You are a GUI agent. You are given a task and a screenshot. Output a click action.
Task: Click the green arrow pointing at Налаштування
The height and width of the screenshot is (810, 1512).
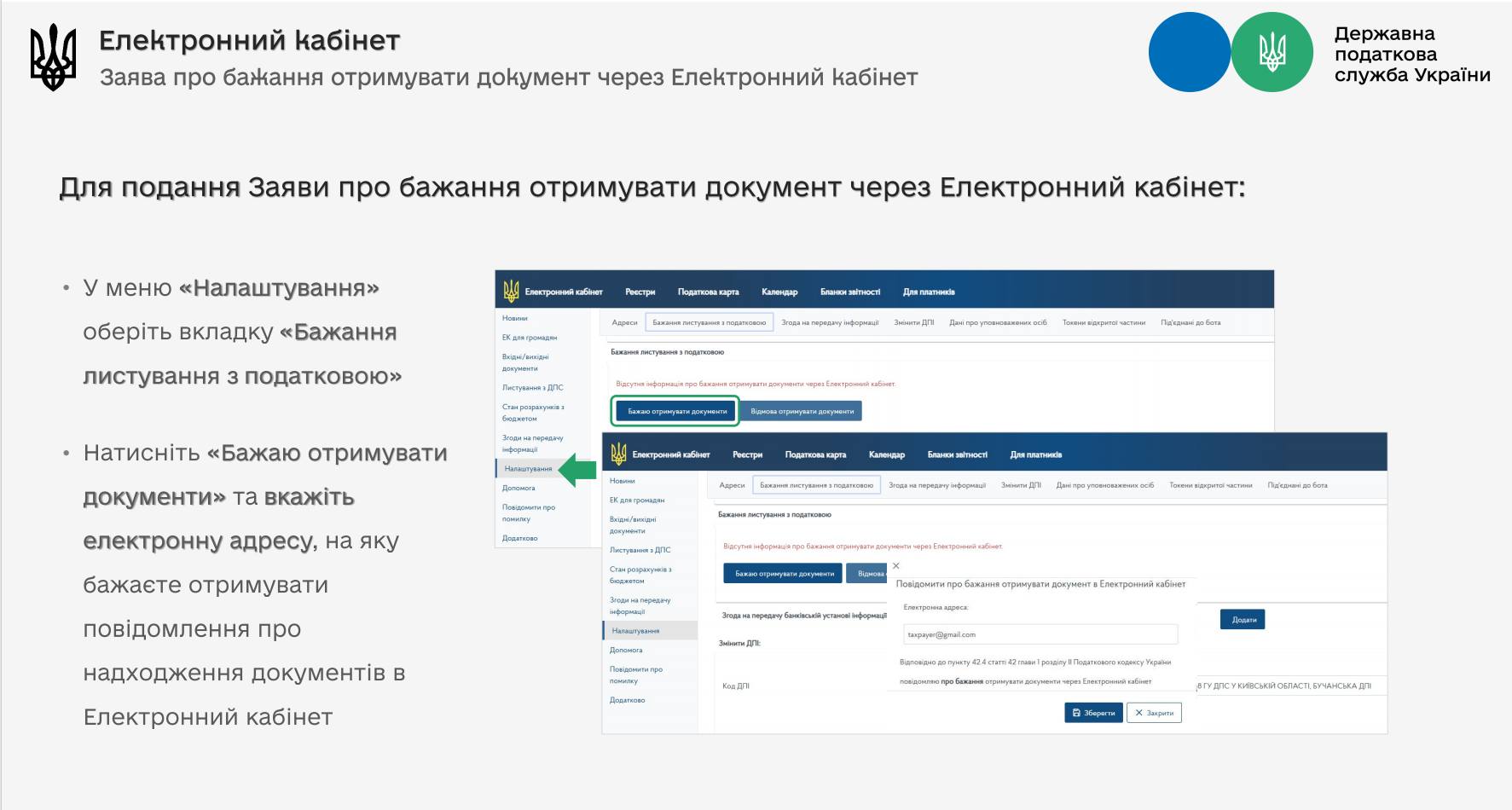click(576, 470)
